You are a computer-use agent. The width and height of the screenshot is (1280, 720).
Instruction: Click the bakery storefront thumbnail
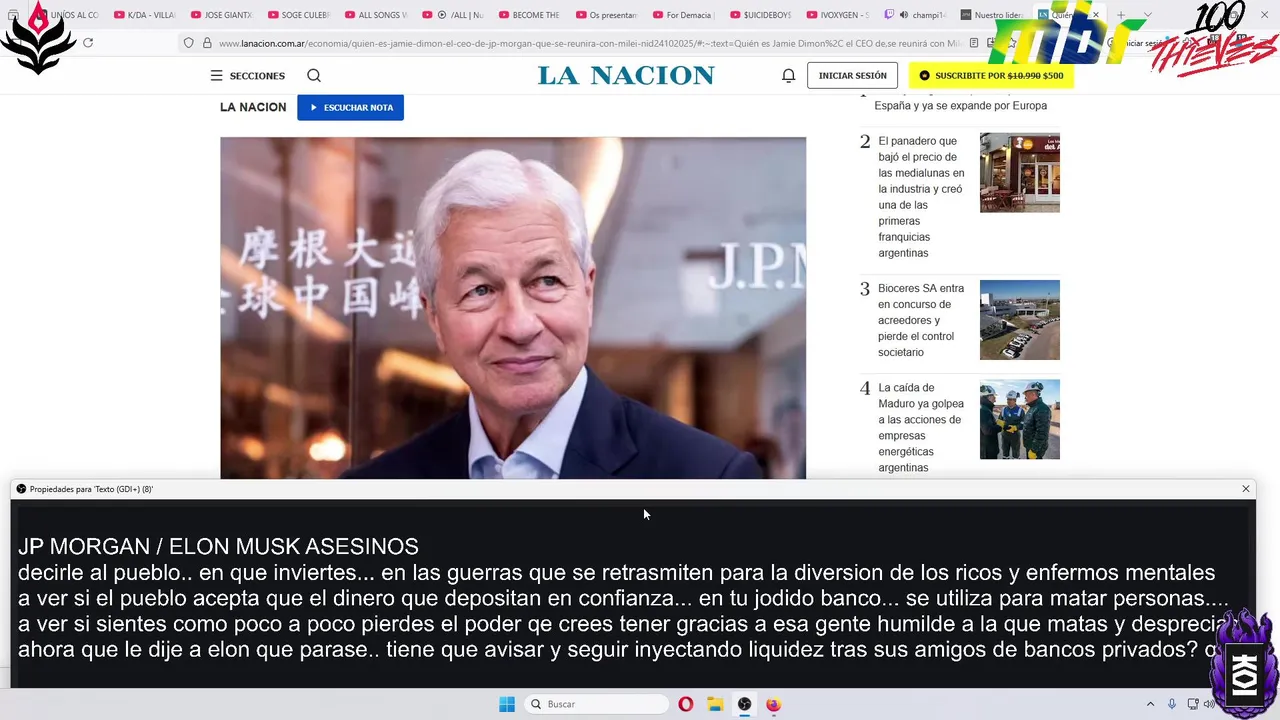pyautogui.click(x=1020, y=172)
